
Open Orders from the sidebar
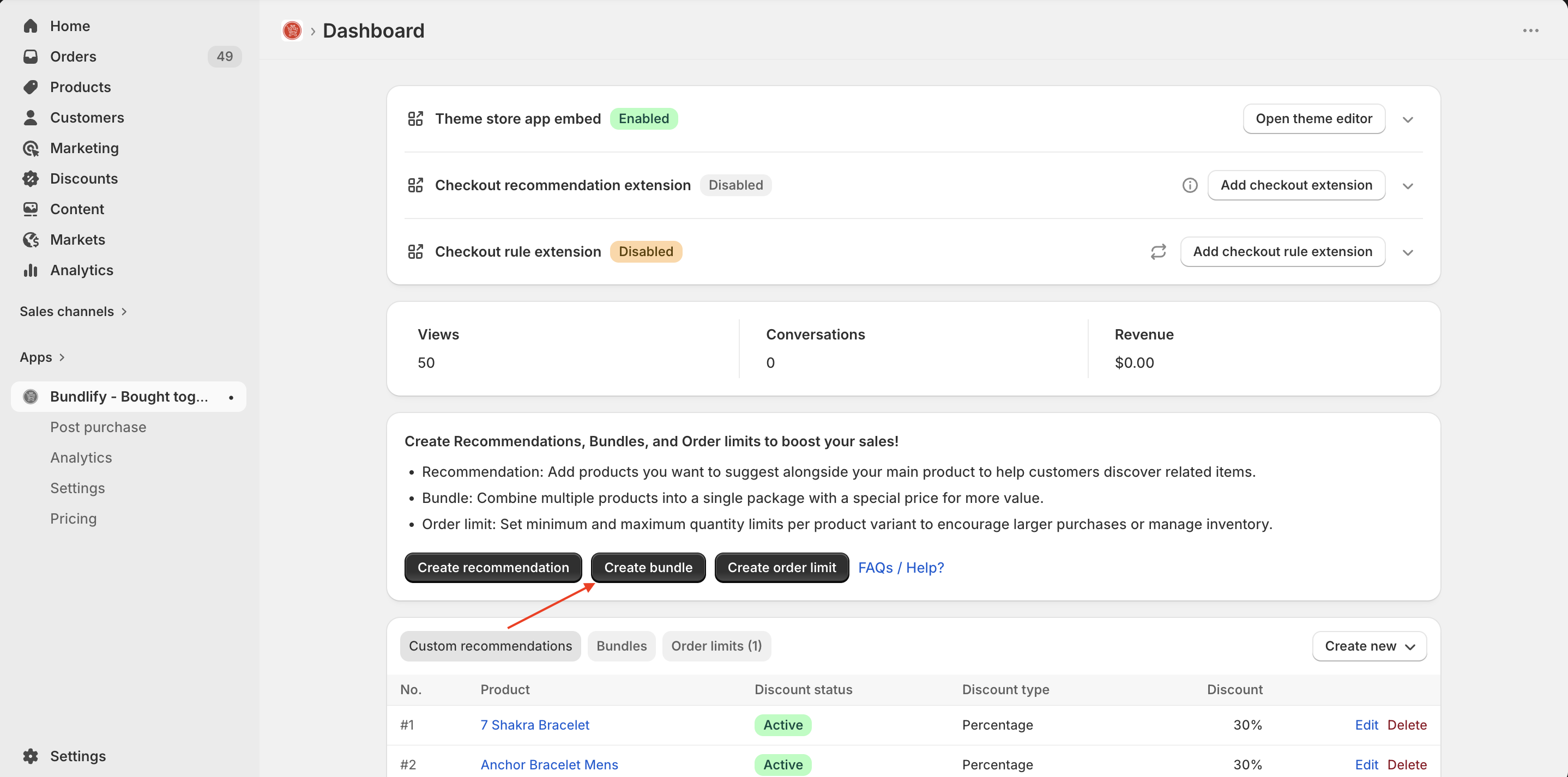point(73,57)
